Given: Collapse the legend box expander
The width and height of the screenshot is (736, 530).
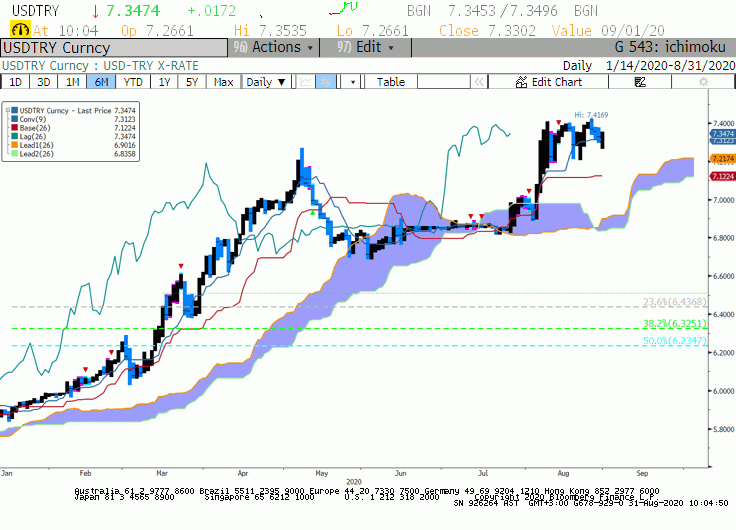Looking at the screenshot, I should click(x=8, y=111).
